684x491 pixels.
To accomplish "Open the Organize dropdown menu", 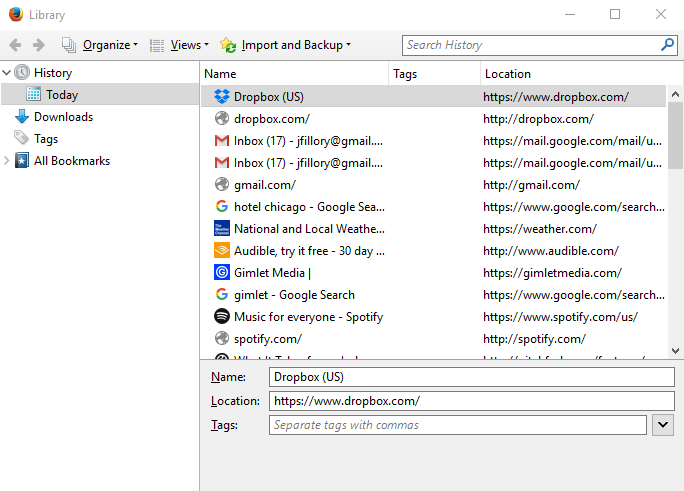I will (x=100, y=45).
